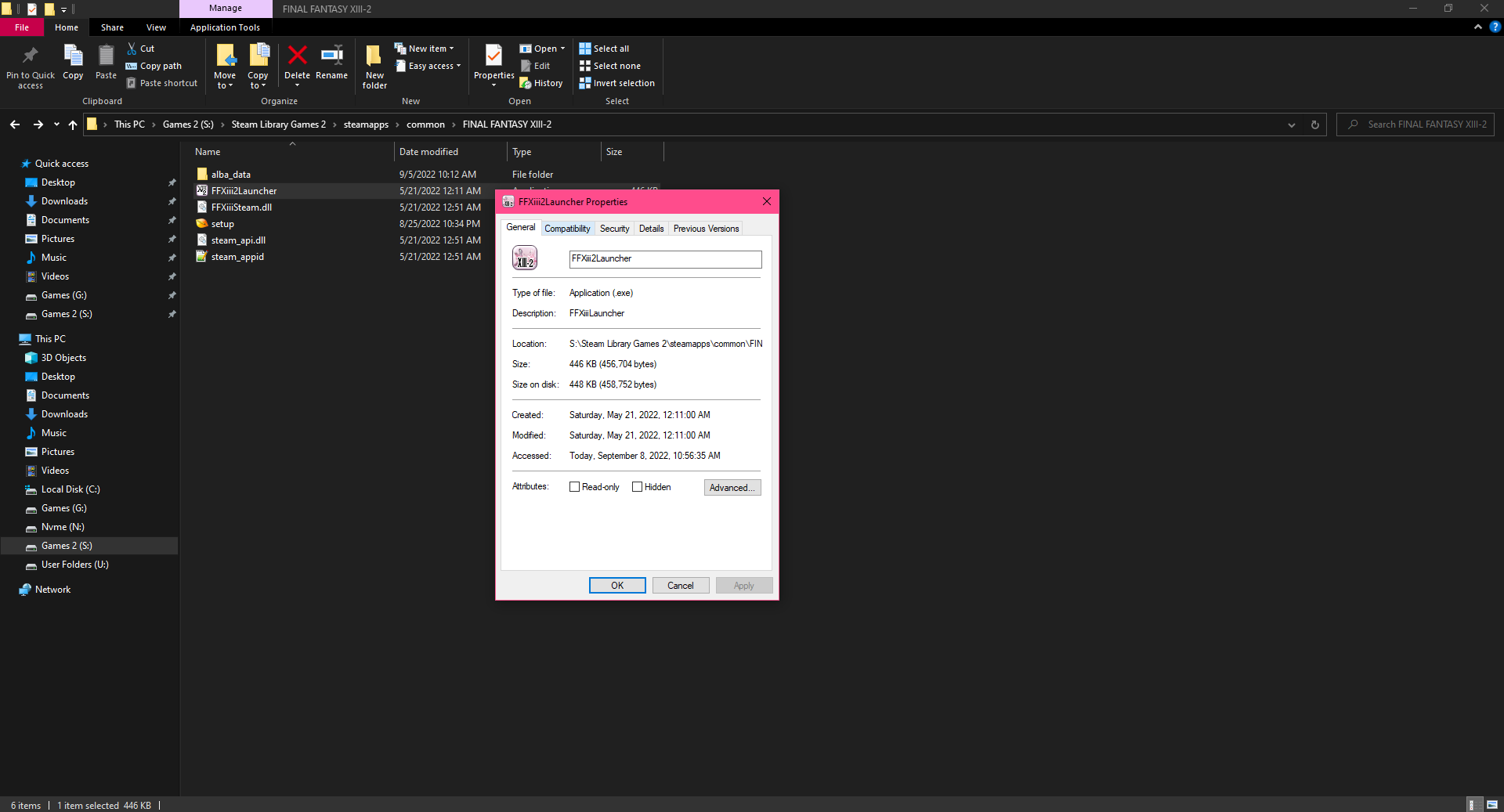Select the setup file in list
The width and height of the screenshot is (1504, 812).
222,224
